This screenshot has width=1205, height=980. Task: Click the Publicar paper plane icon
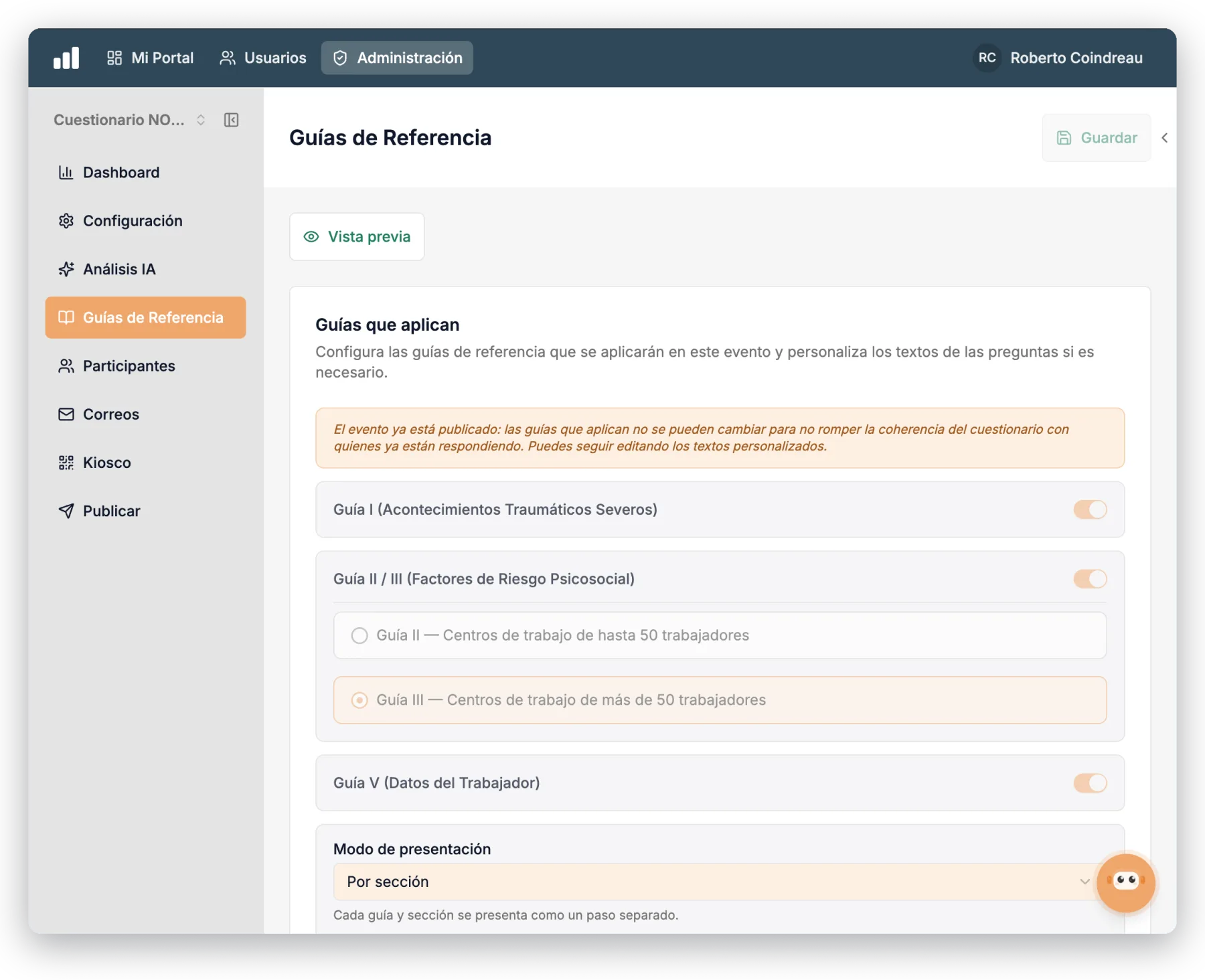(x=66, y=511)
